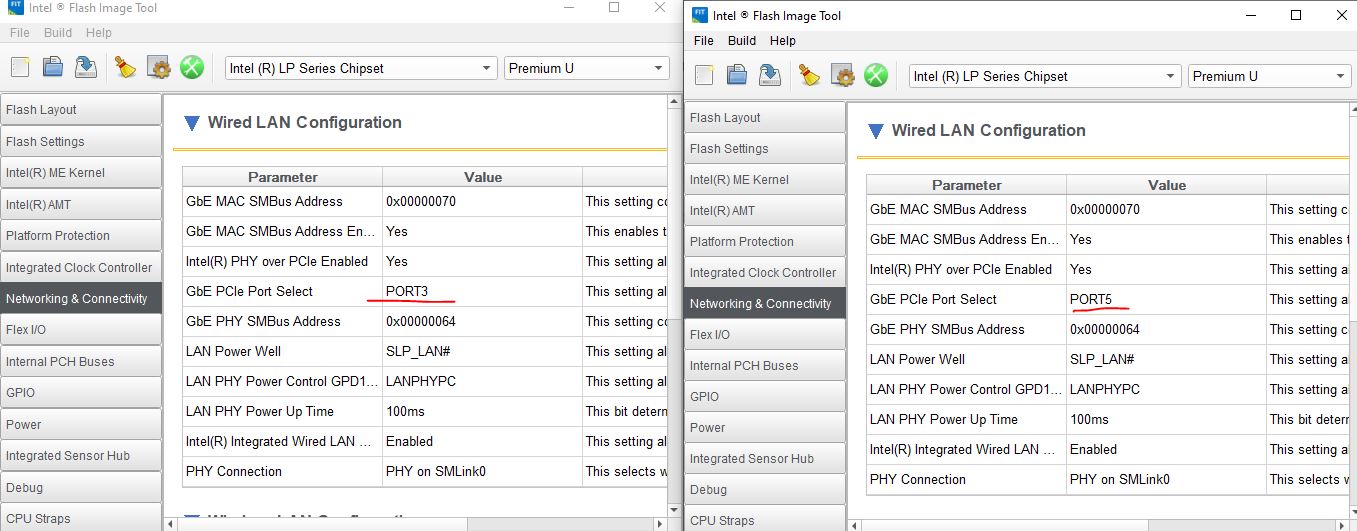Select Flex I/O tab in right window

765,334
